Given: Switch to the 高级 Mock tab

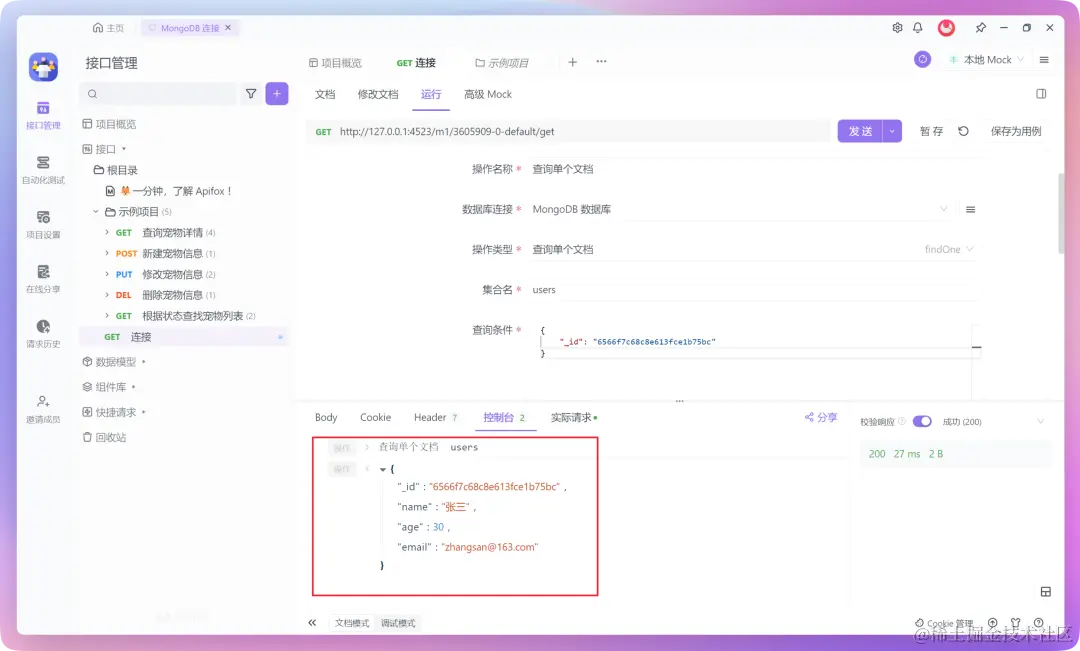Looking at the screenshot, I should coord(488,94).
